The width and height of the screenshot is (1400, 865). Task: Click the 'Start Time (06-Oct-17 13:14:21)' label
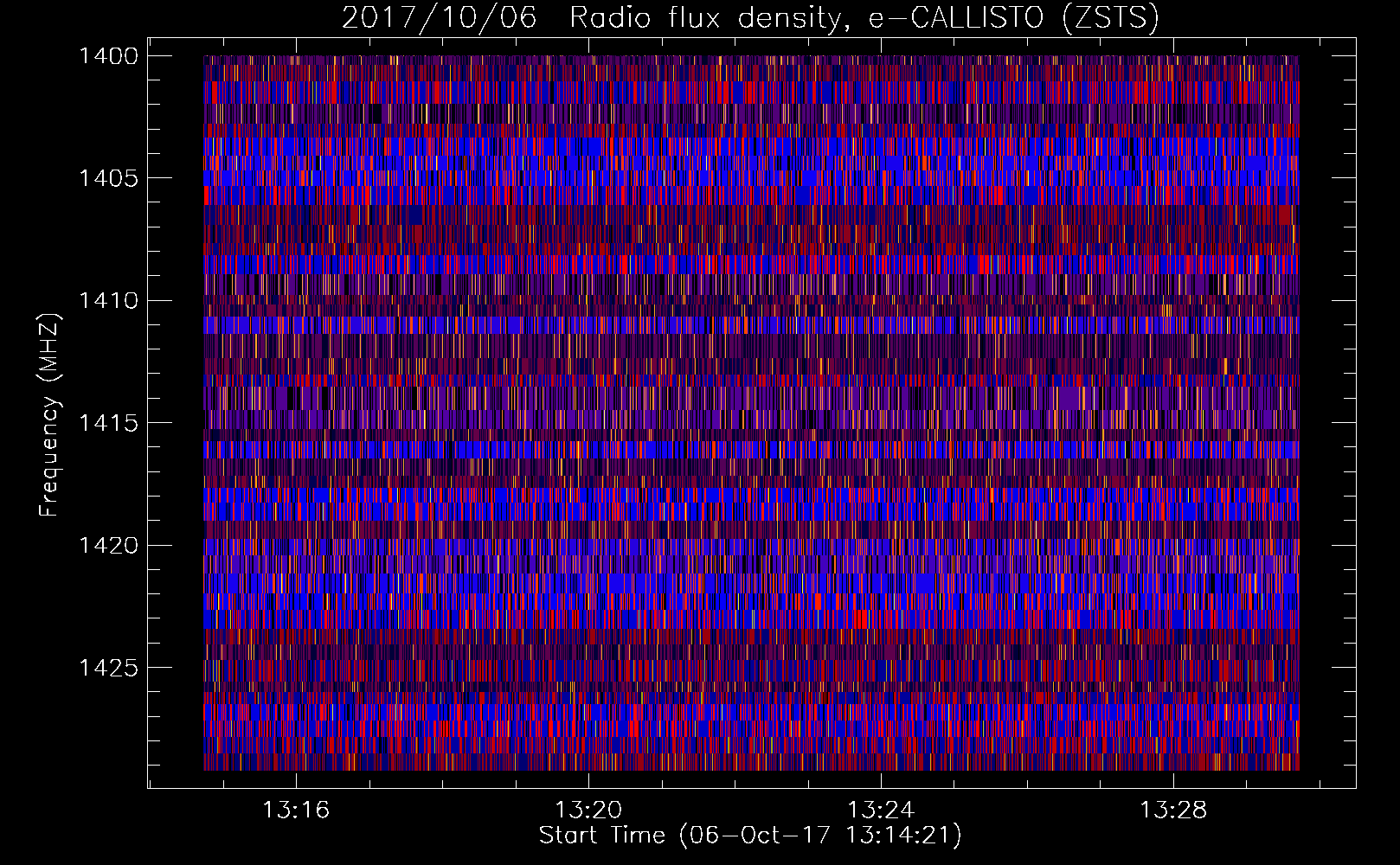[x=750, y=836]
